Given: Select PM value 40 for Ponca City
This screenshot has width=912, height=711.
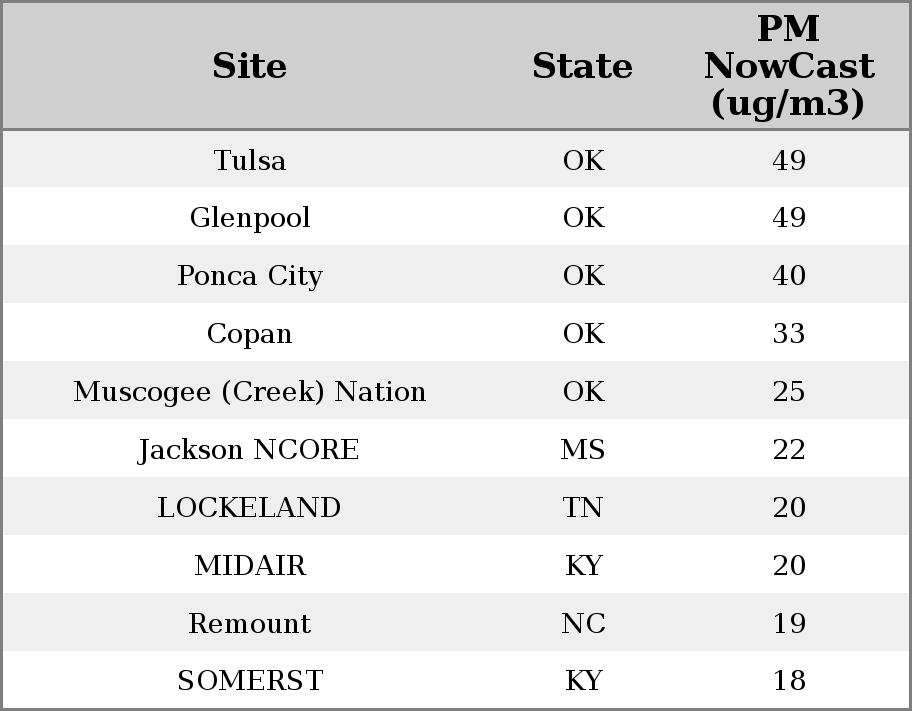Looking at the screenshot, I should tap(789, 276).
